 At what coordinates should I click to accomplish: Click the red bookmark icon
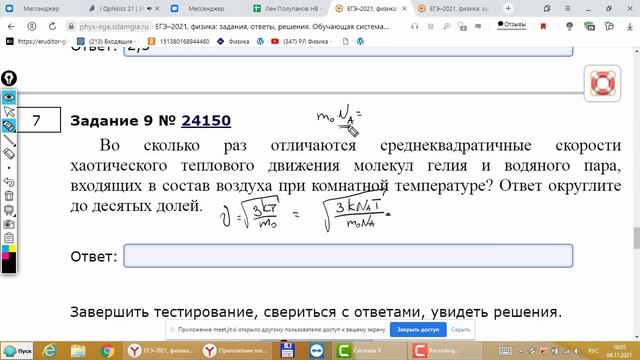(543, 26)
